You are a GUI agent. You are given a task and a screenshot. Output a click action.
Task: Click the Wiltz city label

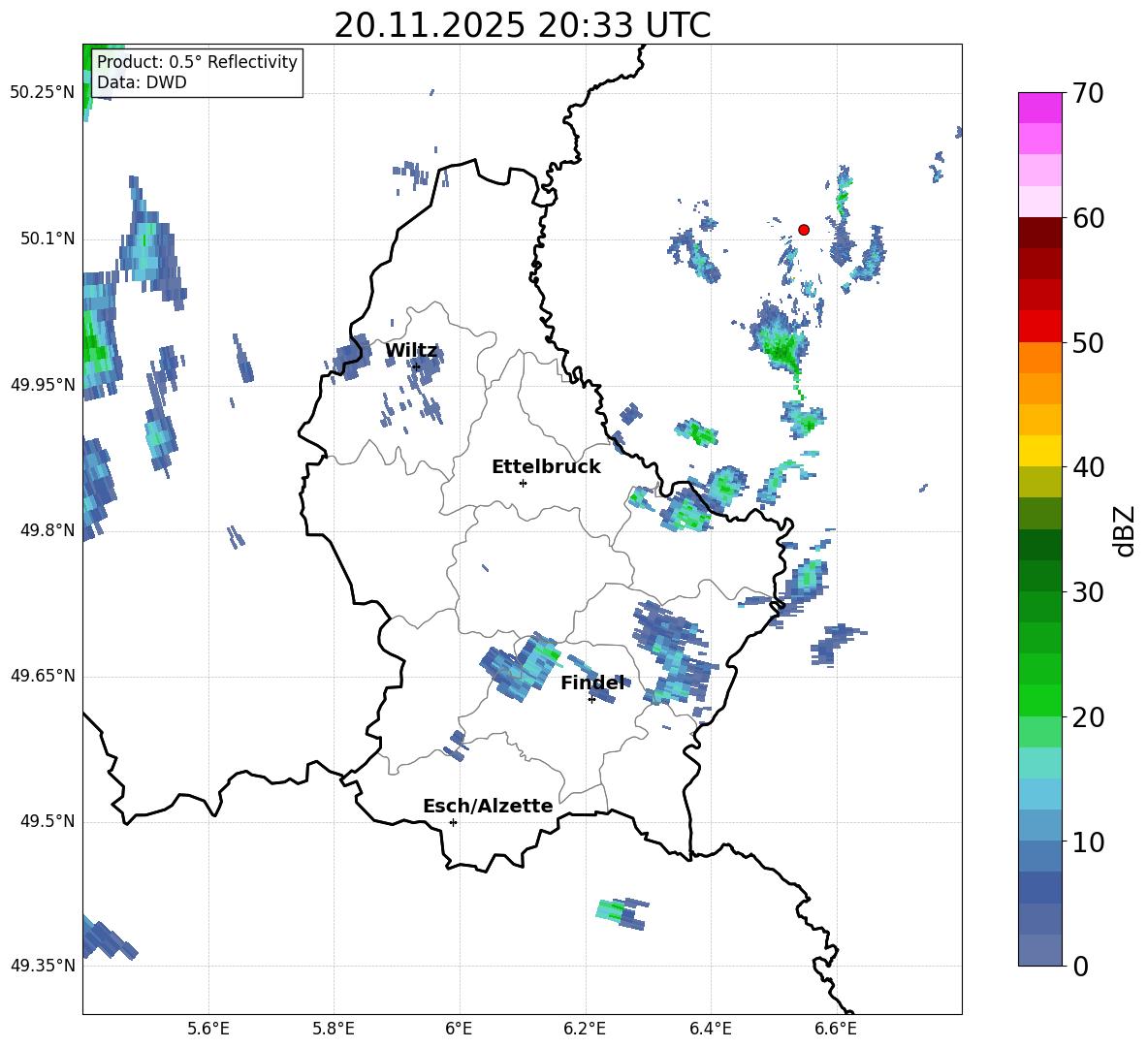(411, 351)
